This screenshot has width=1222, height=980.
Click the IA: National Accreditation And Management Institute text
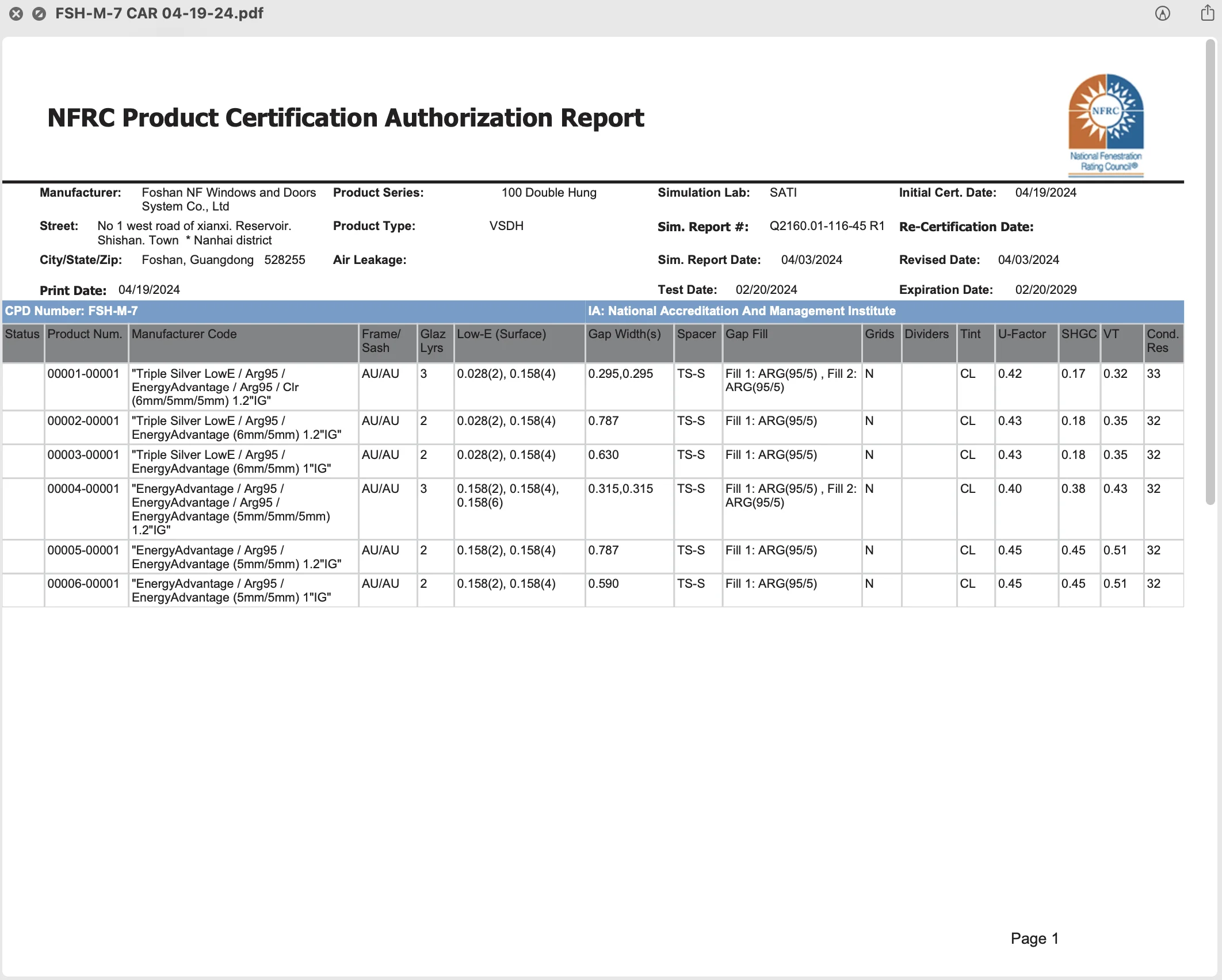[x=741, y=311]
